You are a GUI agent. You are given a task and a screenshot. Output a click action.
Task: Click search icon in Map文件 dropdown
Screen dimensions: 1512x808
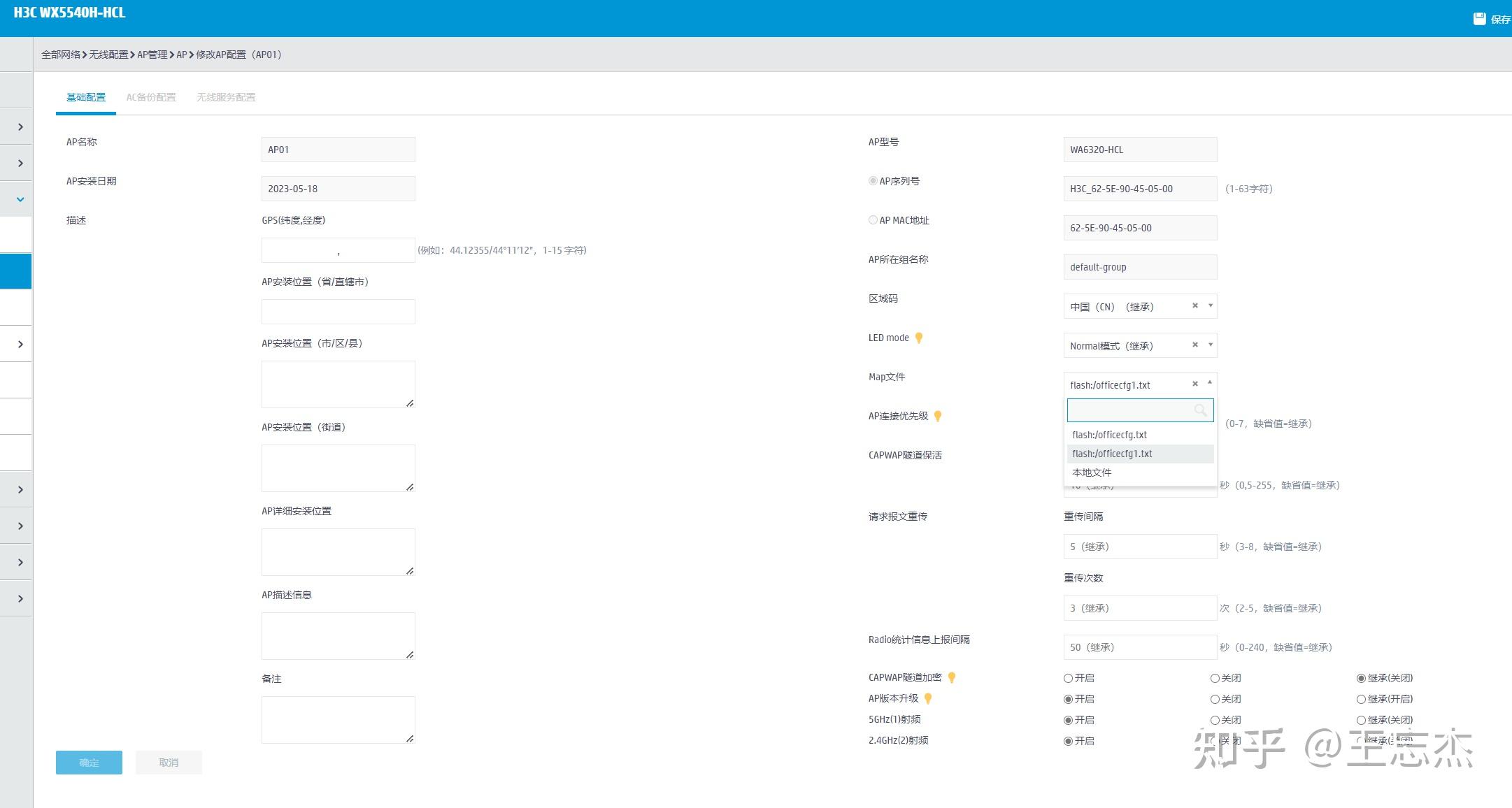coord(1200,410)
